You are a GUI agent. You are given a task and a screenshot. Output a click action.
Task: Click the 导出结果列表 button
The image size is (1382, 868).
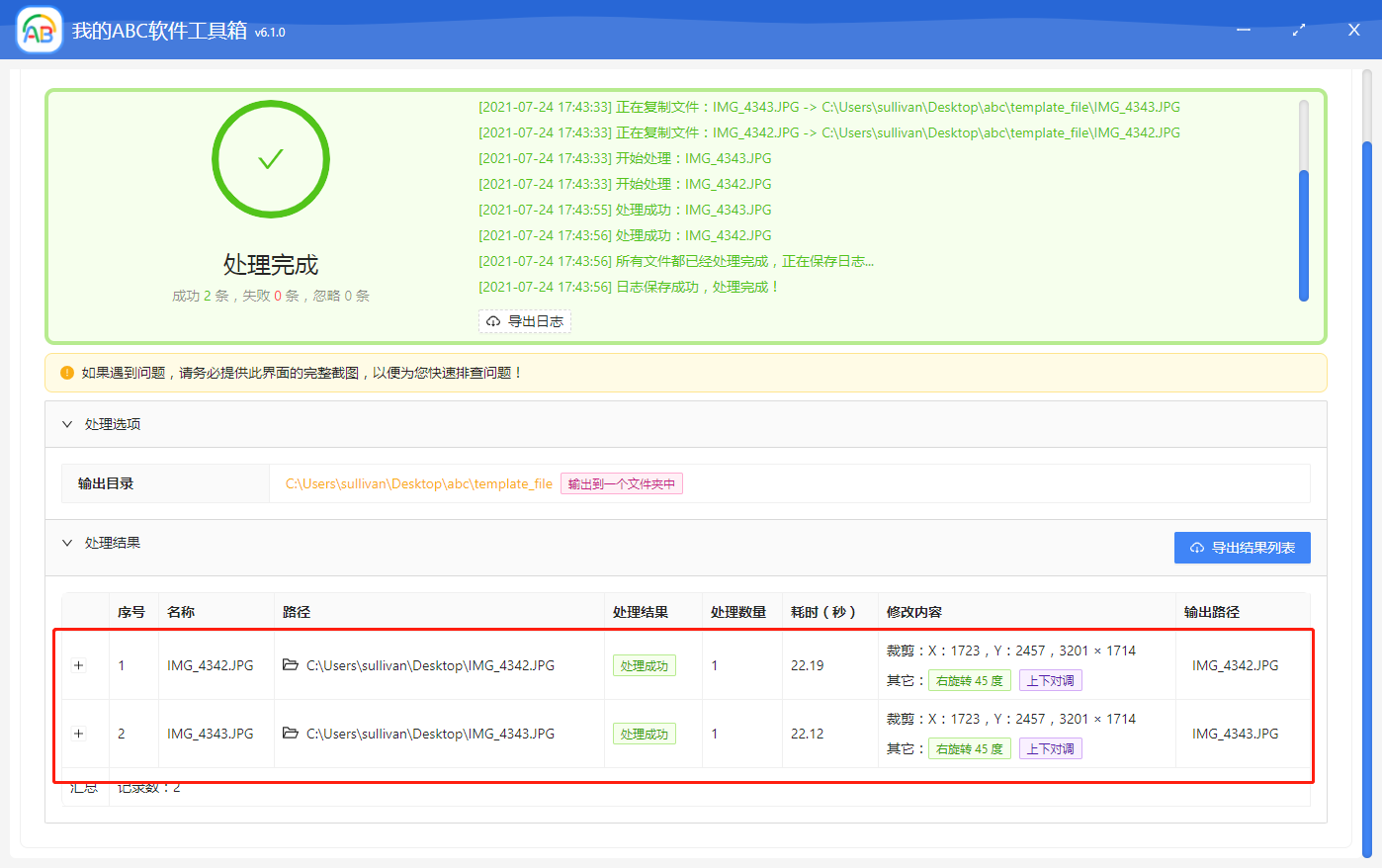1242,548
